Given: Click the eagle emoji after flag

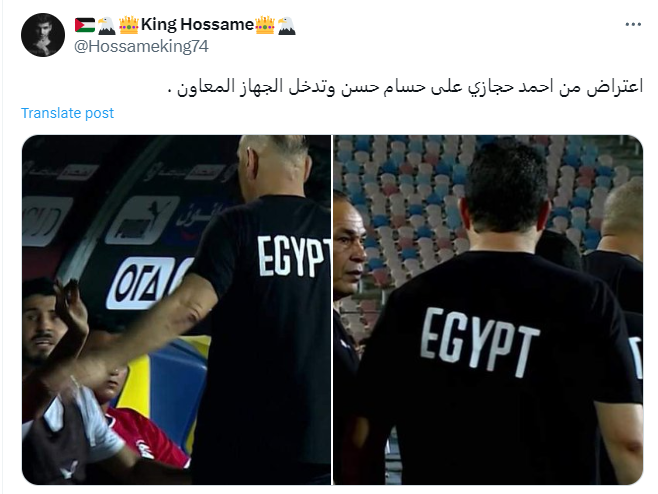Looking at the screenshot, I should (x=107, y=25).
